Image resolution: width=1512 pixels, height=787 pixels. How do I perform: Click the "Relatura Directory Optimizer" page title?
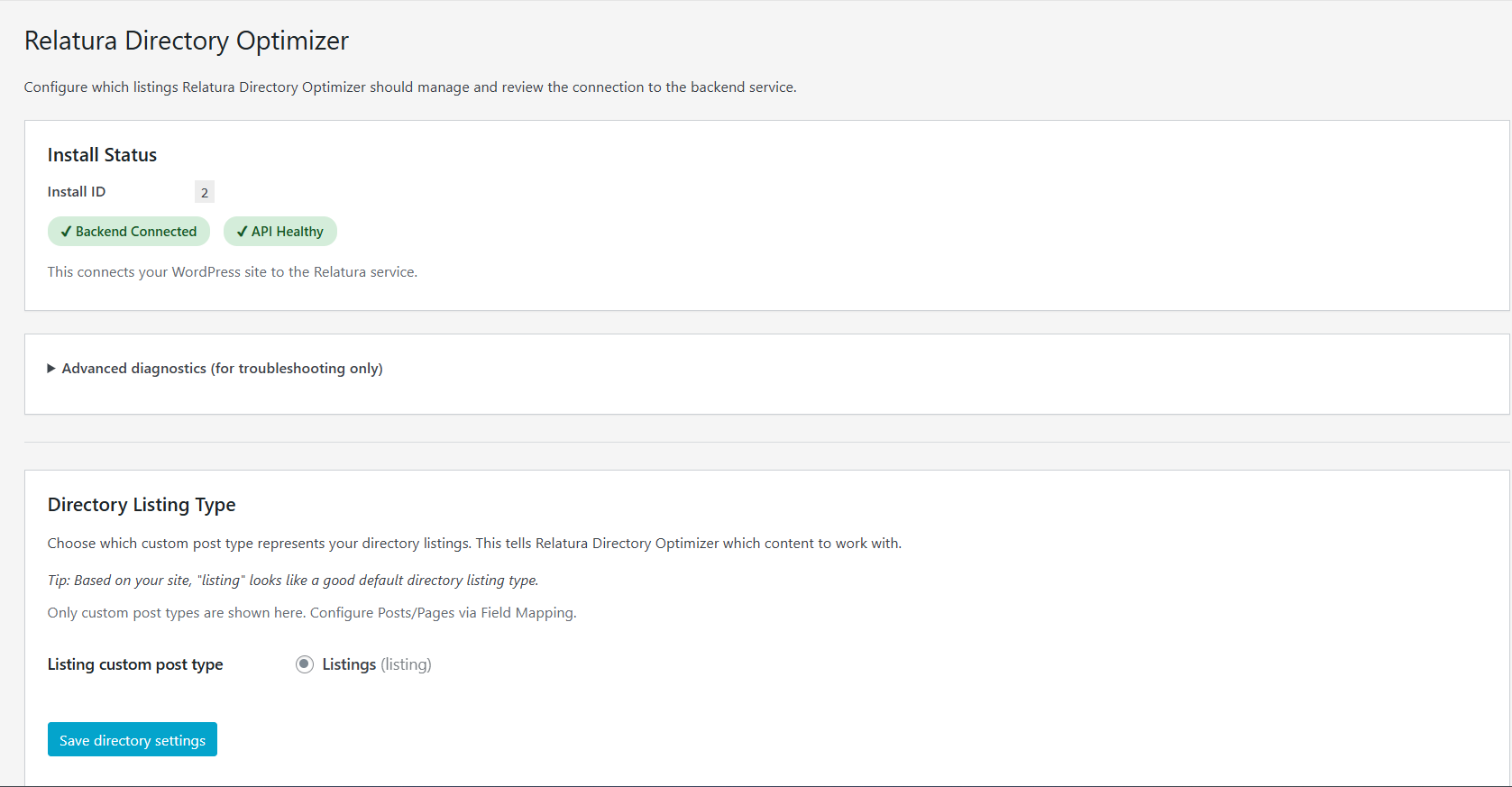(186, 41)
